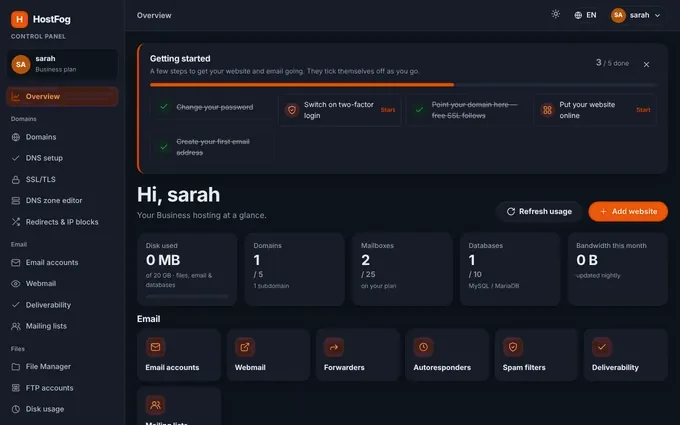Click the Disk usage clock icon
The width and height of the screenshot is (680, 425).
[16, 409]
